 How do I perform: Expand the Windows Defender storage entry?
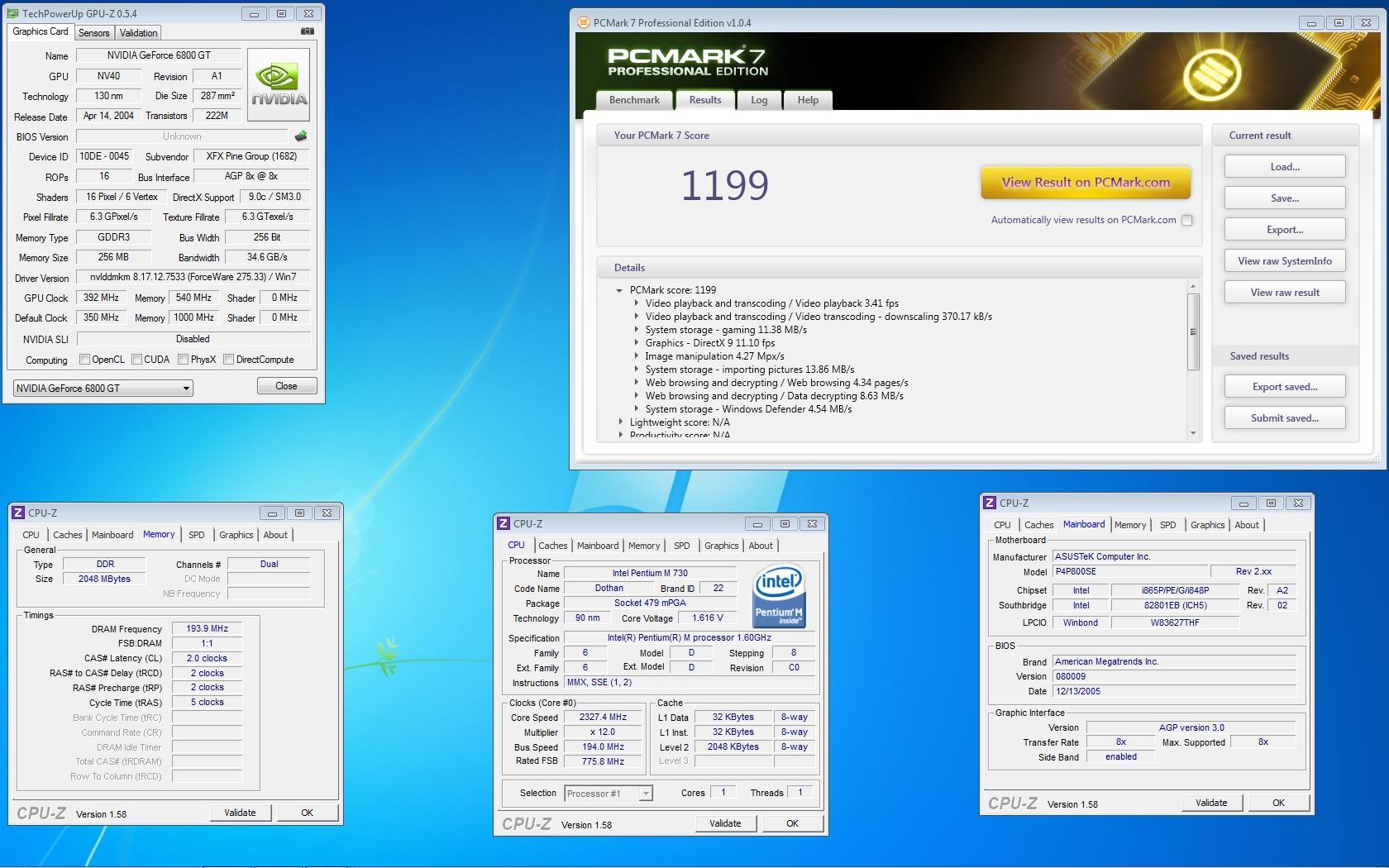(636, 409)
